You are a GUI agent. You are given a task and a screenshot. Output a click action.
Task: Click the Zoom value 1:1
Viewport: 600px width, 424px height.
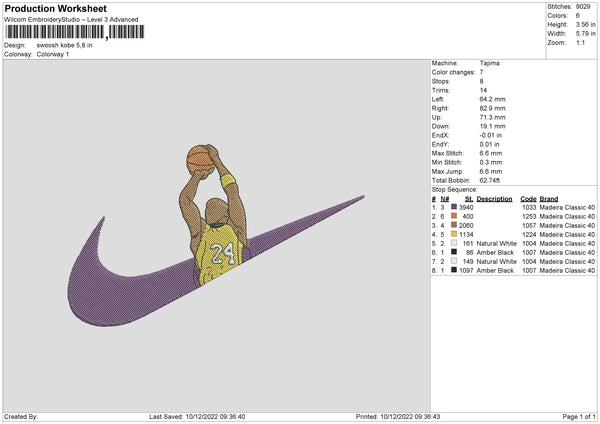point(580,42)
